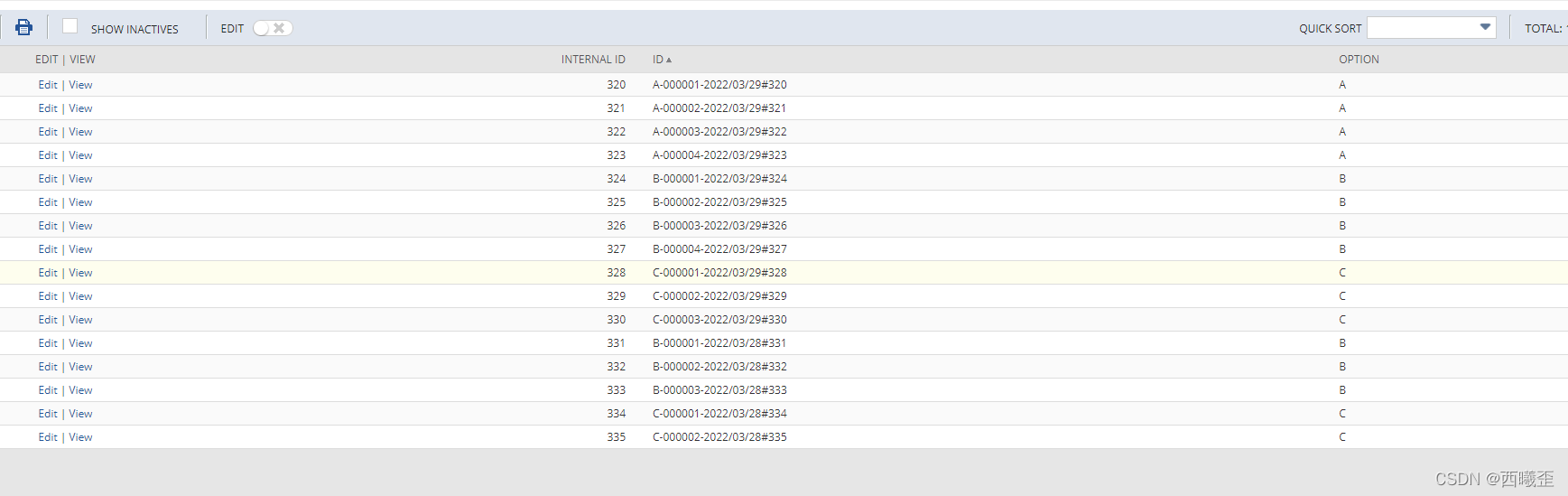Screen dimensions: 1568x496
Task: Click Edit for record 332
Action: coord(48,367)
